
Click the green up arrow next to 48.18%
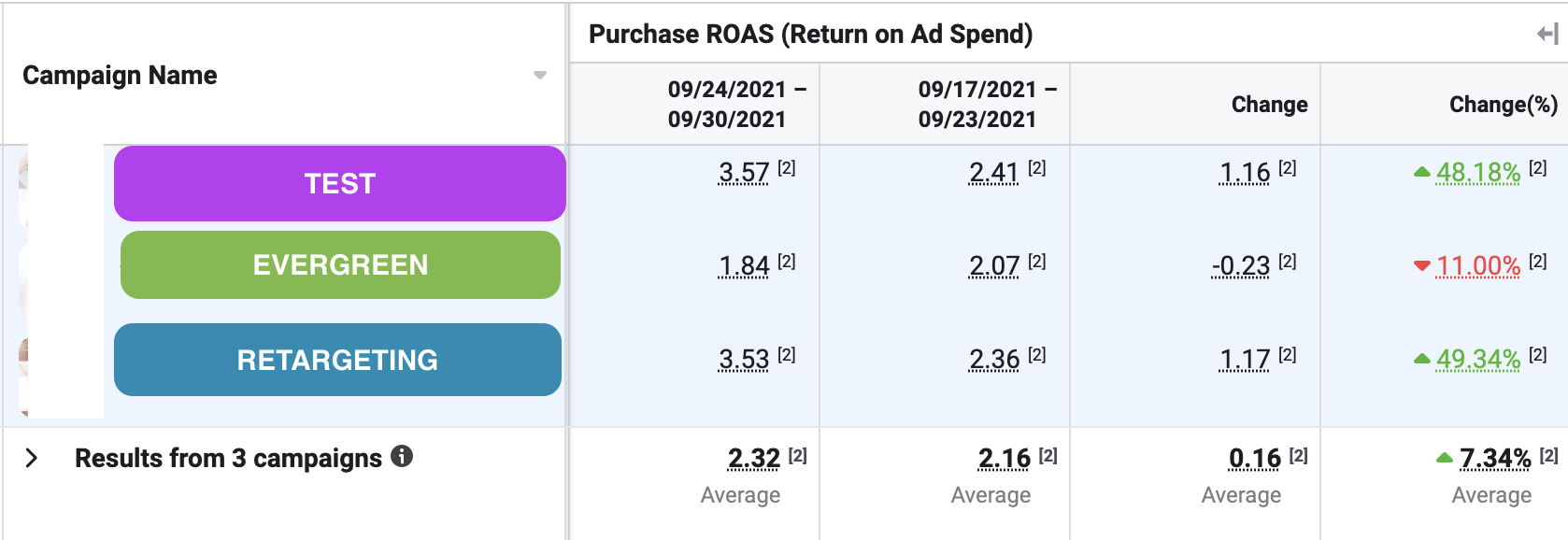tap(1422, 172)
